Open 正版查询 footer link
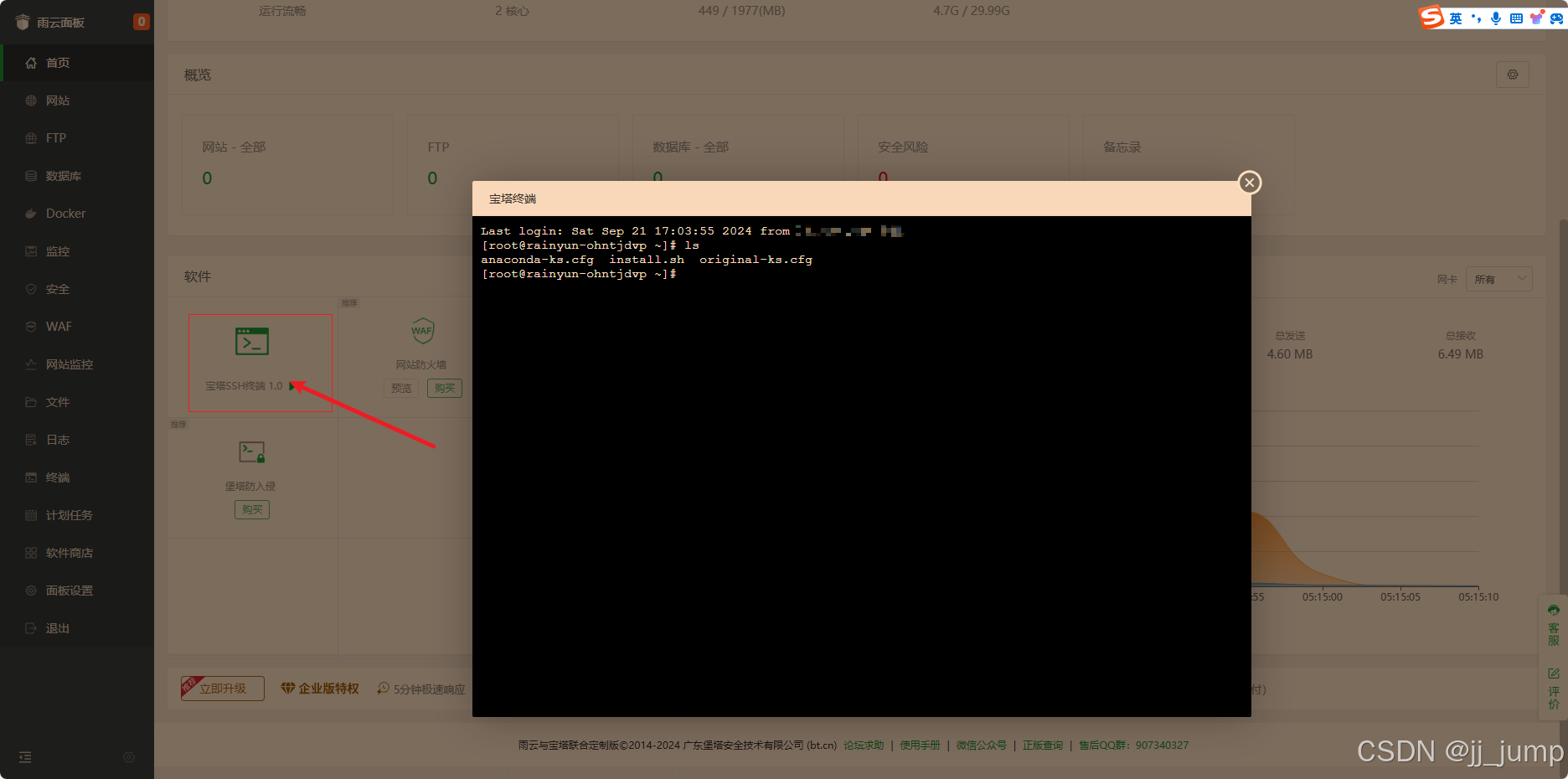 pos(1043,745)
